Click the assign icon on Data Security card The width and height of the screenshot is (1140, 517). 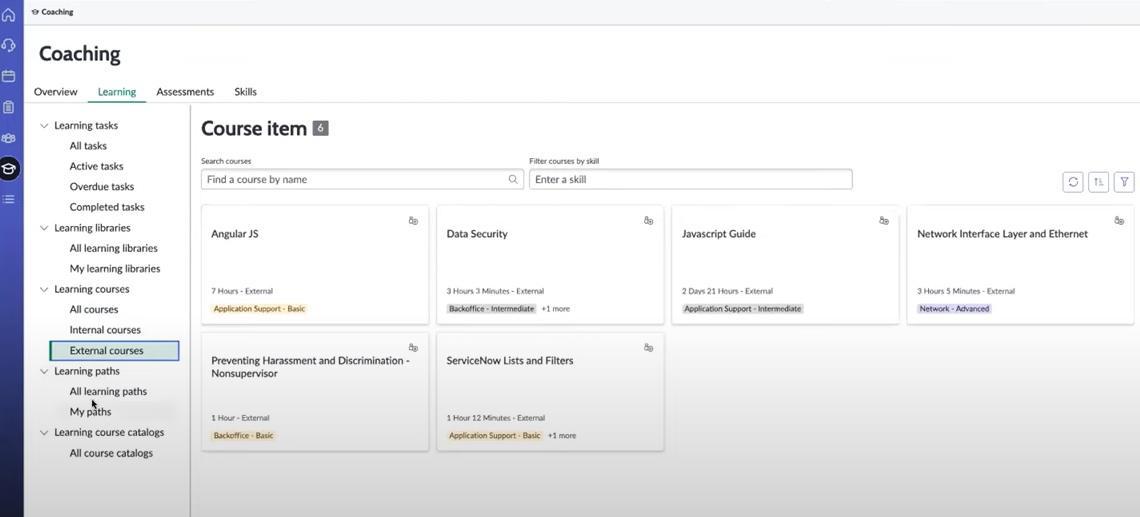click(649, 220)
